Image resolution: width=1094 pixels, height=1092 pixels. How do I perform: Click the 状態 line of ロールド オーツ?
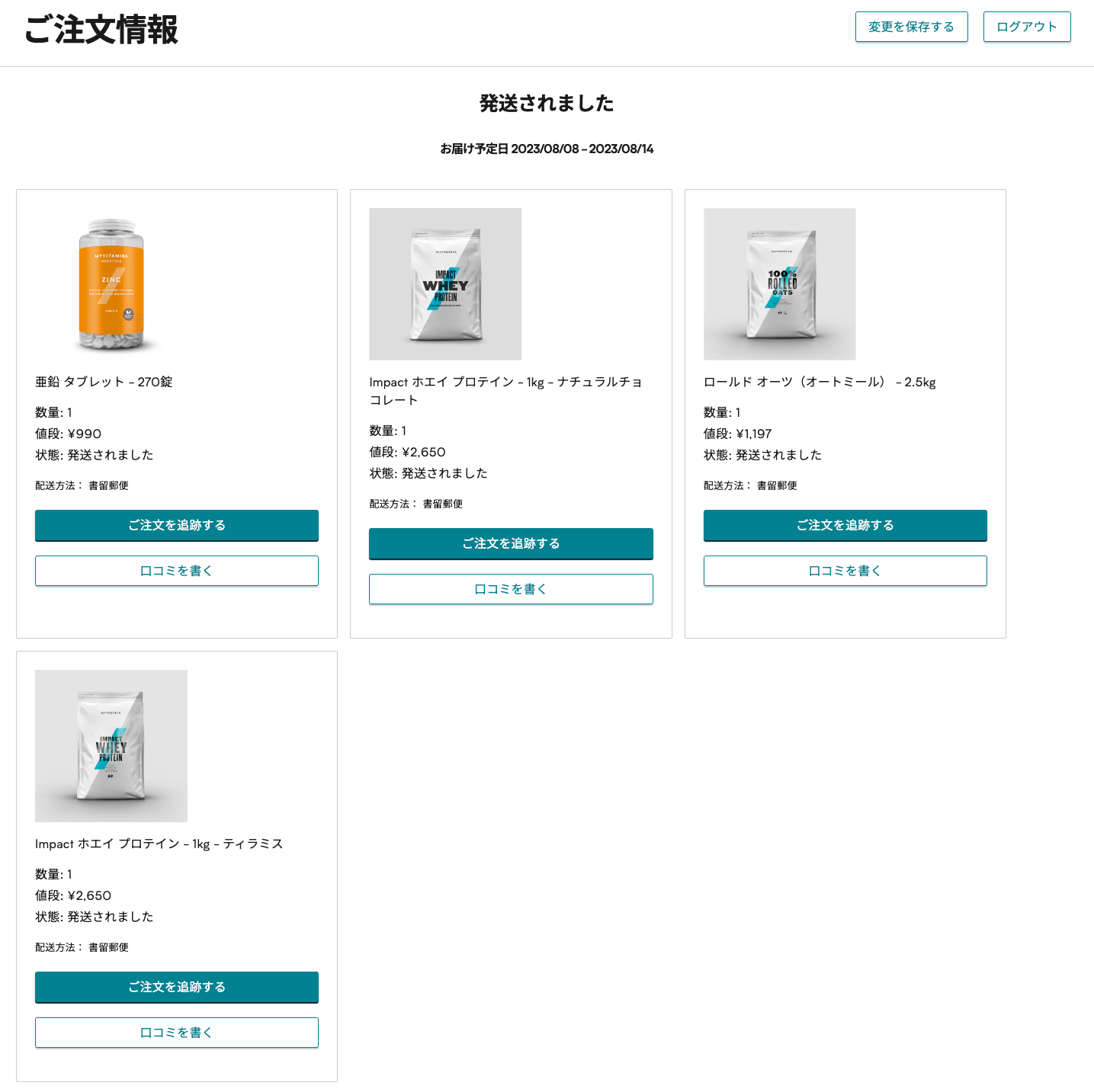[763, 455]
